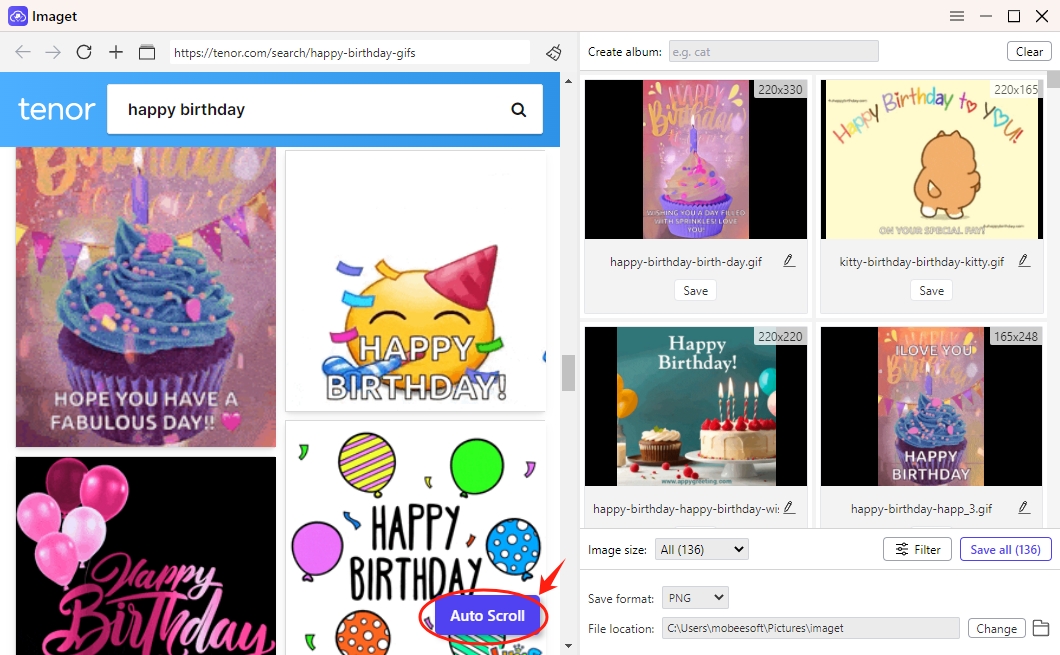The width and height of the screenshot is (1060, 655).
Task: Reload the current page
Action: [x=84, y=52]
